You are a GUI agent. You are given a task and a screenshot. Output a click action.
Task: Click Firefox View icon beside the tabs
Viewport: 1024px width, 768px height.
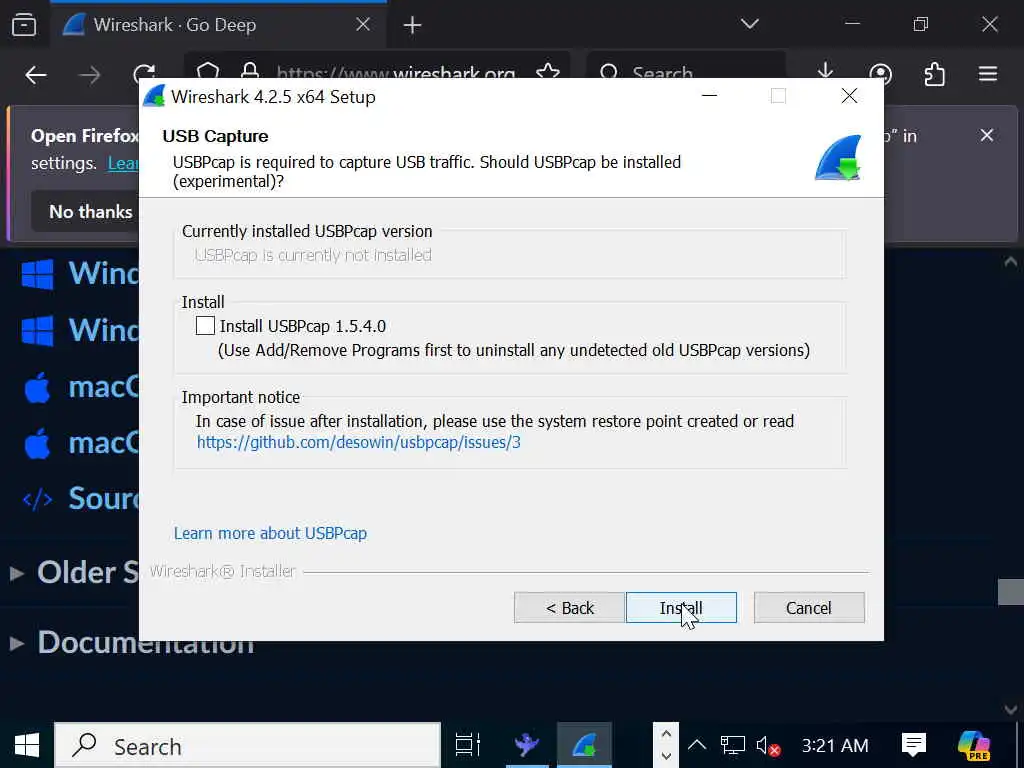pyautogui.click(x=24, y=25)
